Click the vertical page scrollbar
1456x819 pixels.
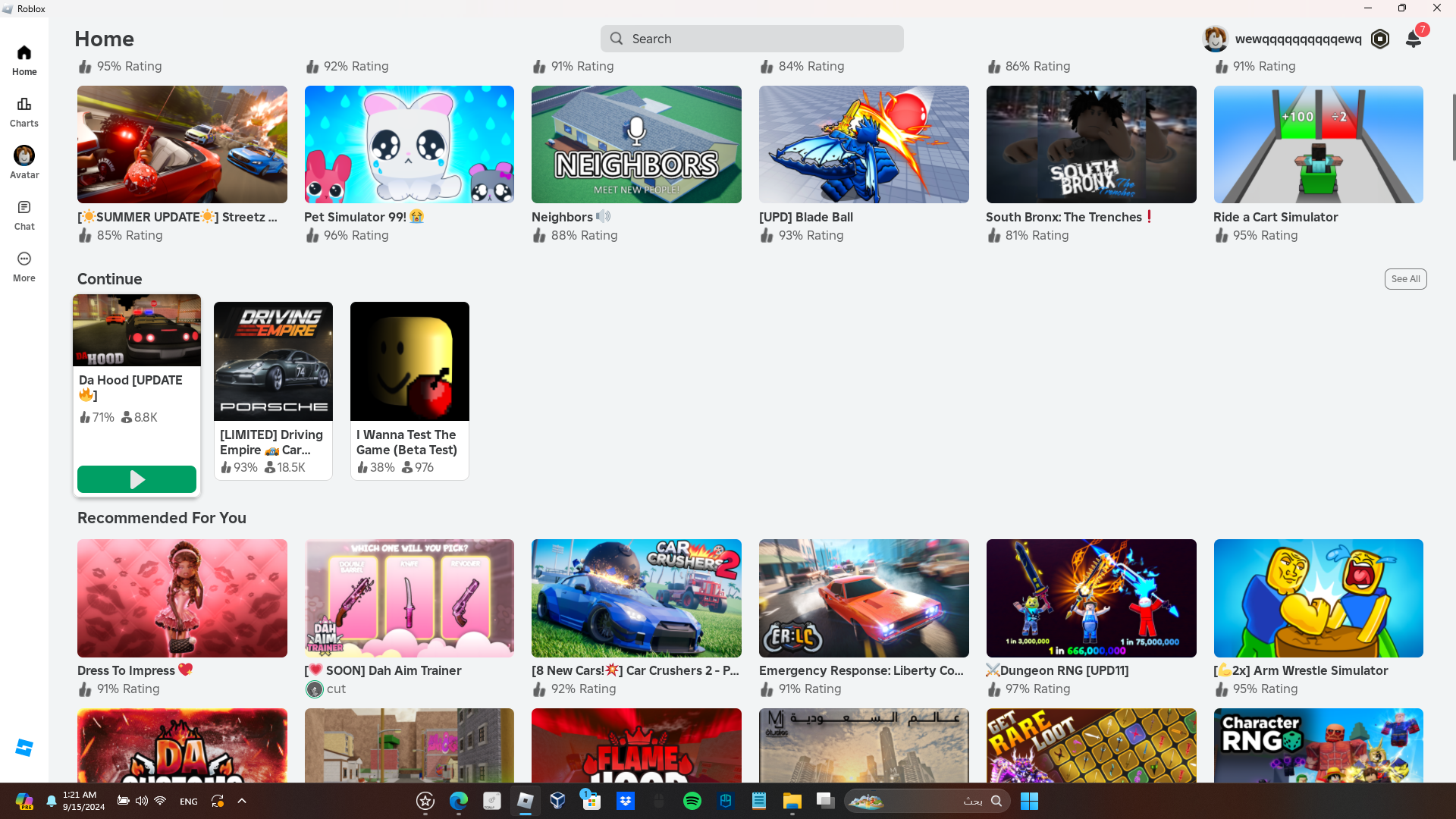pyautogui.click(x=1453, y=127)
